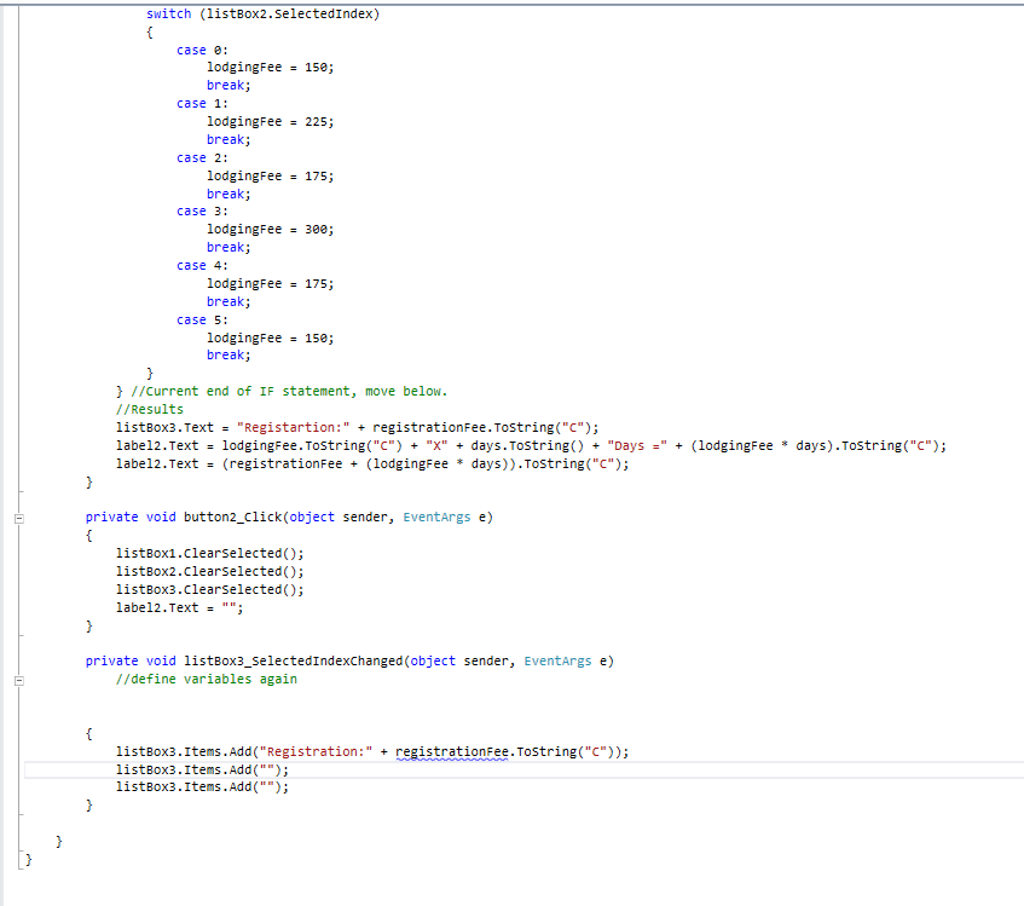Collapse the button2_Click method using its fold marker
The height and width of the screenshot is (906, 1024).
click(17, 520)
